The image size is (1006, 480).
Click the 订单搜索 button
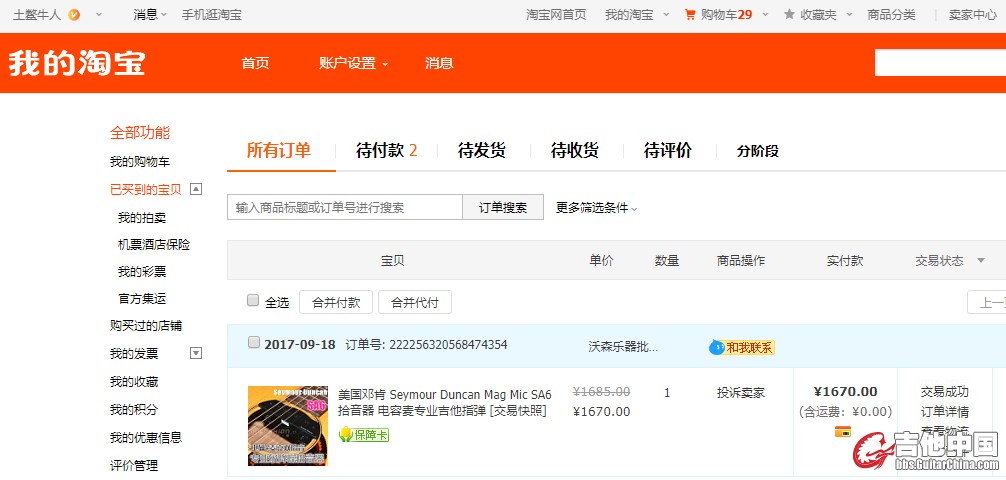pyautogui.click(x=503, y=208)
